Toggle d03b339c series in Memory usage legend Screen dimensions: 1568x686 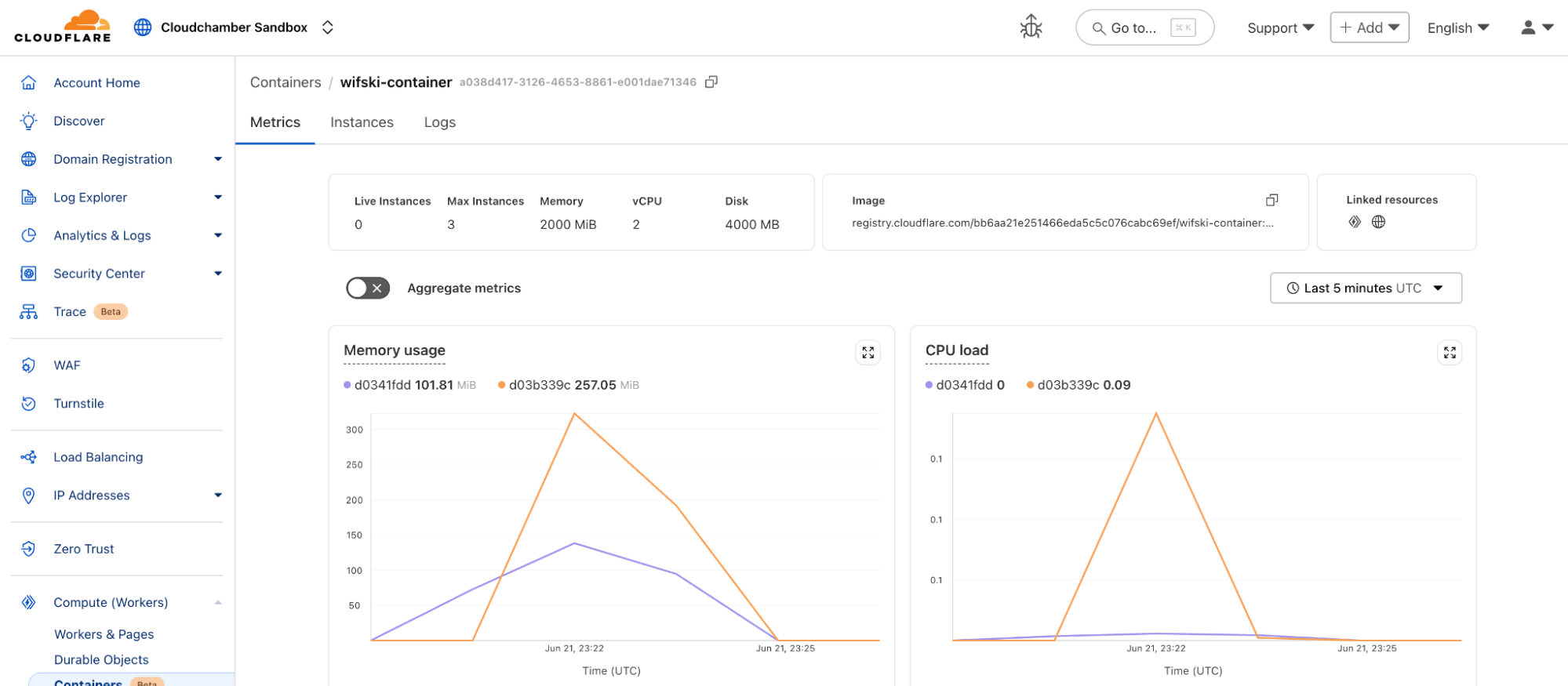(568, 385)
